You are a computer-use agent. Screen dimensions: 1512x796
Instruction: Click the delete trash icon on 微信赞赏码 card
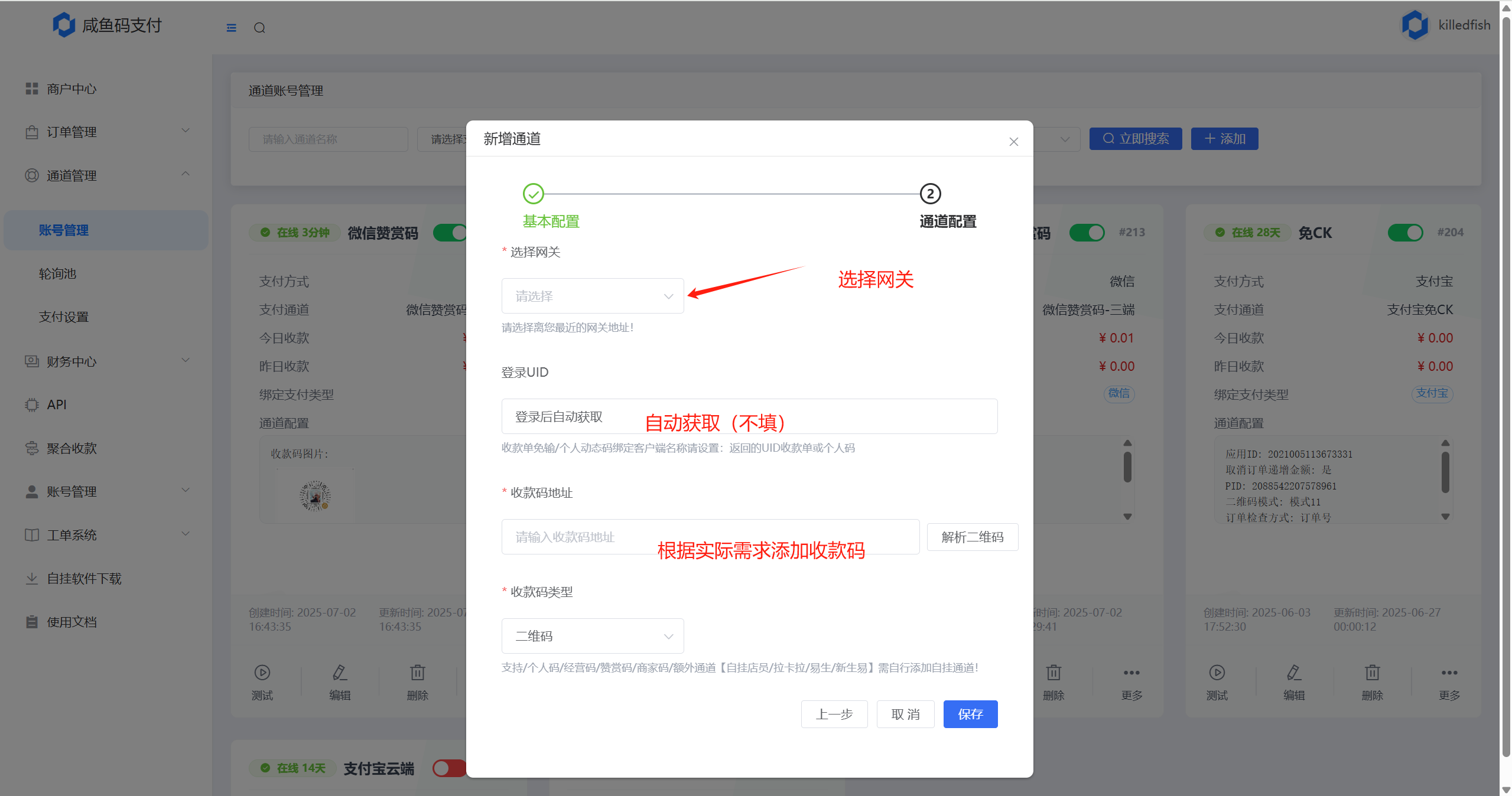pyautogui.click(x=417, y=673)
